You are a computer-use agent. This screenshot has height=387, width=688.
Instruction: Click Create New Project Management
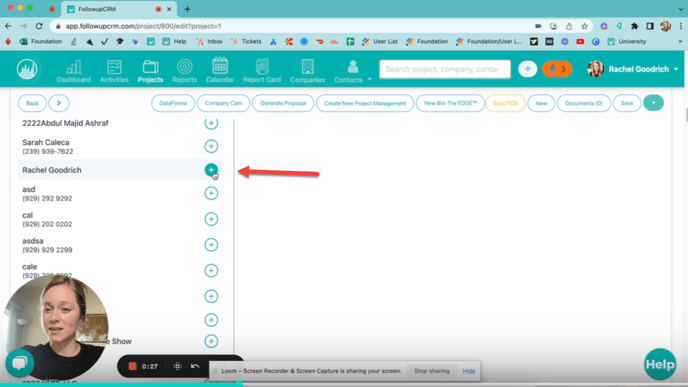[x=365, y=103]
